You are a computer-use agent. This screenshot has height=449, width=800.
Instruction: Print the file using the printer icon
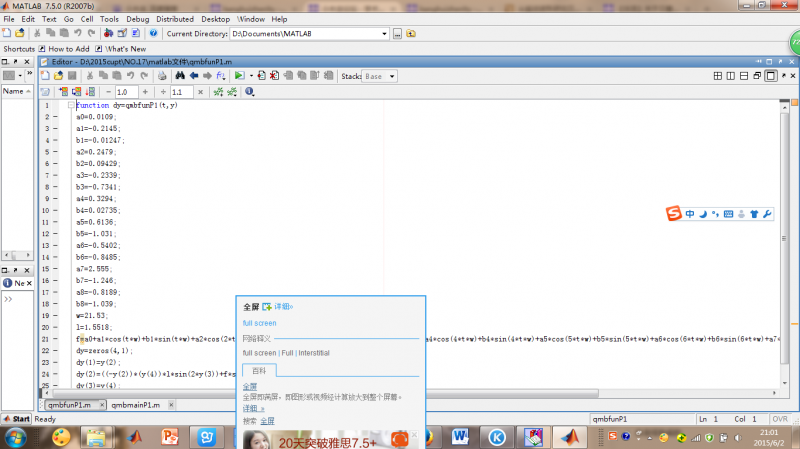(162, 76)
